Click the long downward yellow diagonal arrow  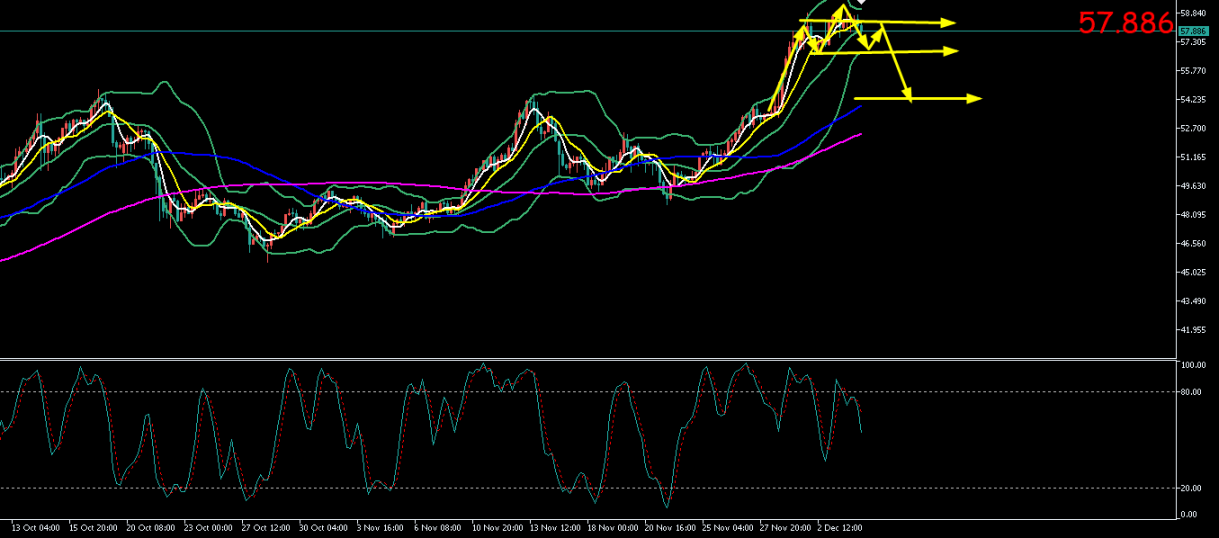[x=896, y=63]
